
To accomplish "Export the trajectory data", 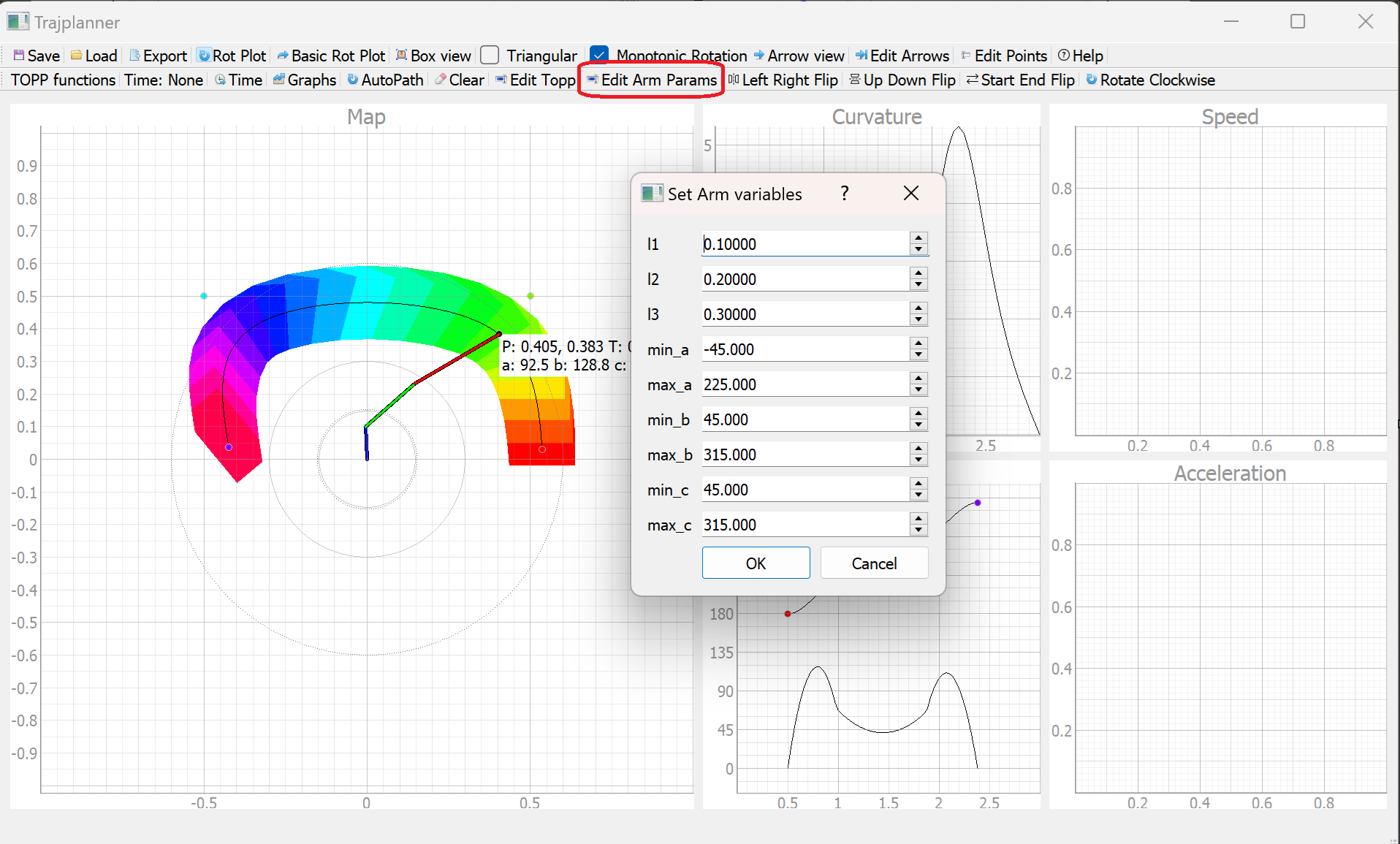I will [x=157, y=56].
